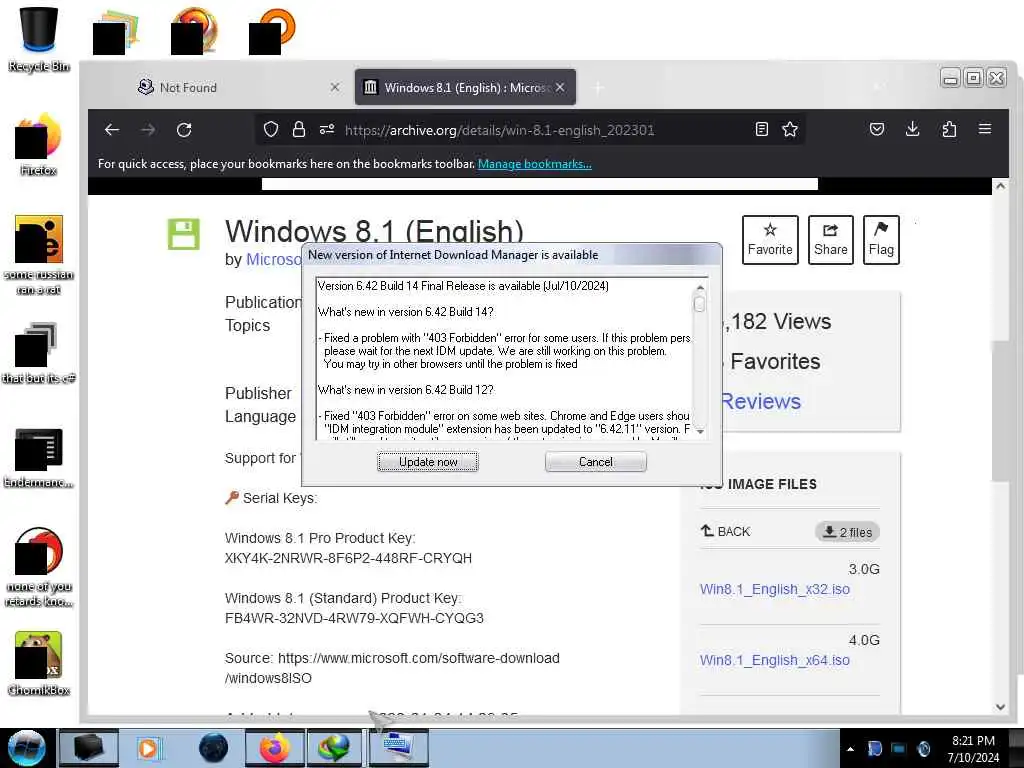Click the globe taskbar icon
The image size is (1024, 768).
(x=214, y=748)
